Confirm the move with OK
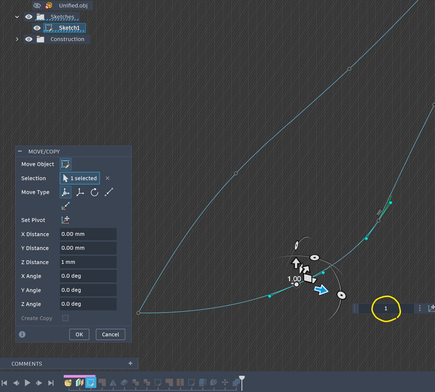435x392 pixels. [x=79, y=334]
